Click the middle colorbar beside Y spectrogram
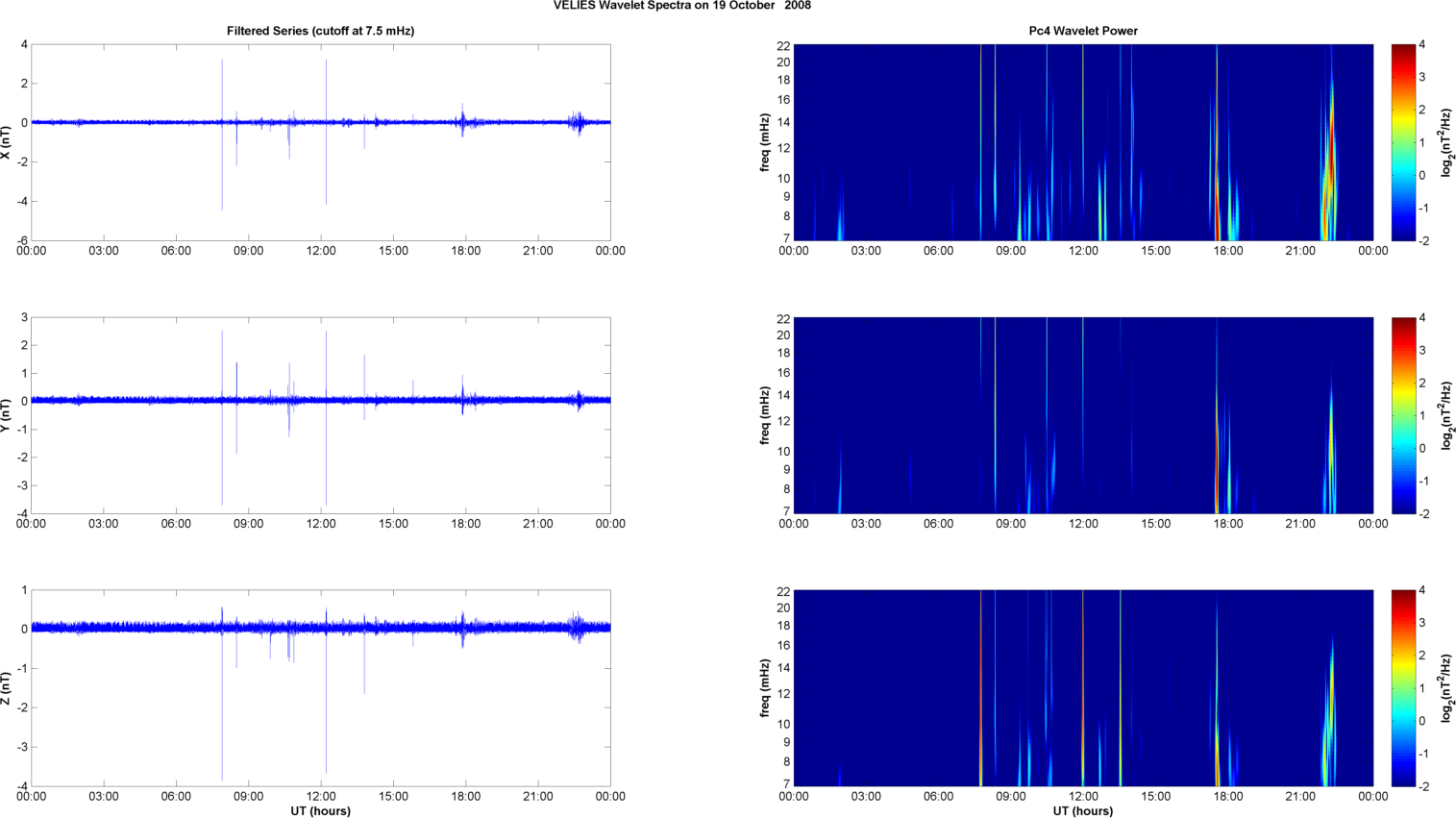Viewport: 1456px width, 818px height. coord(1403,415)
